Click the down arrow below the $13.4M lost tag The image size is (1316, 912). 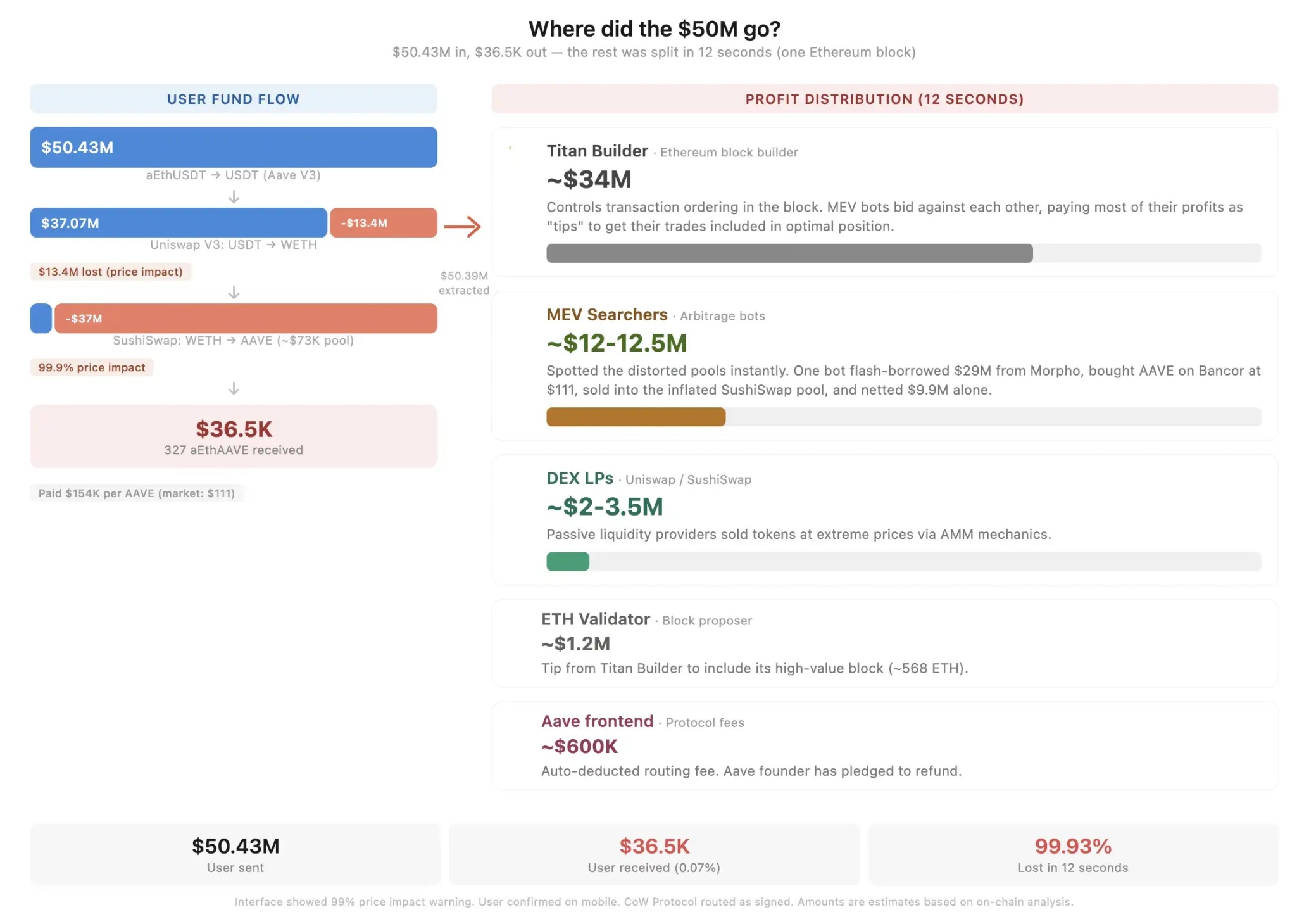(x=234, y=292)
